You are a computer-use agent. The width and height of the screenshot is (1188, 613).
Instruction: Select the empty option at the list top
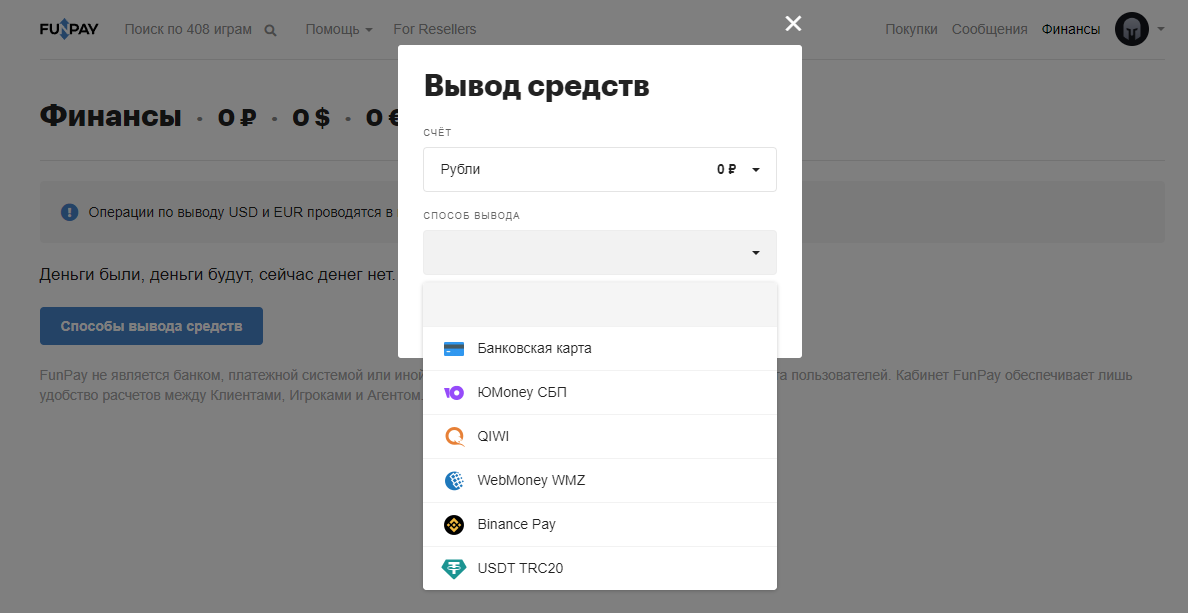pos(599,303)
